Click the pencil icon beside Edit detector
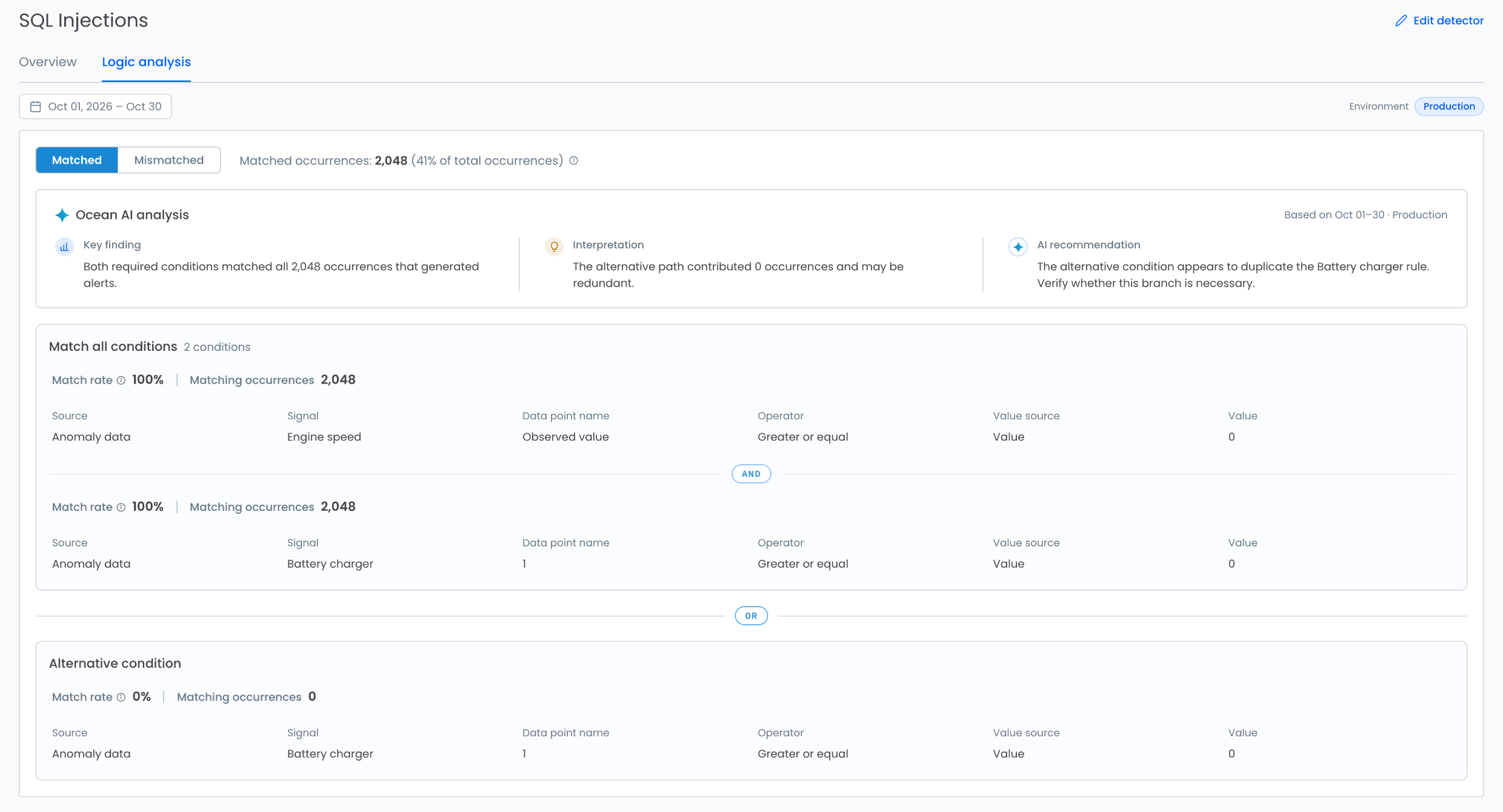 pos(1401,21)
